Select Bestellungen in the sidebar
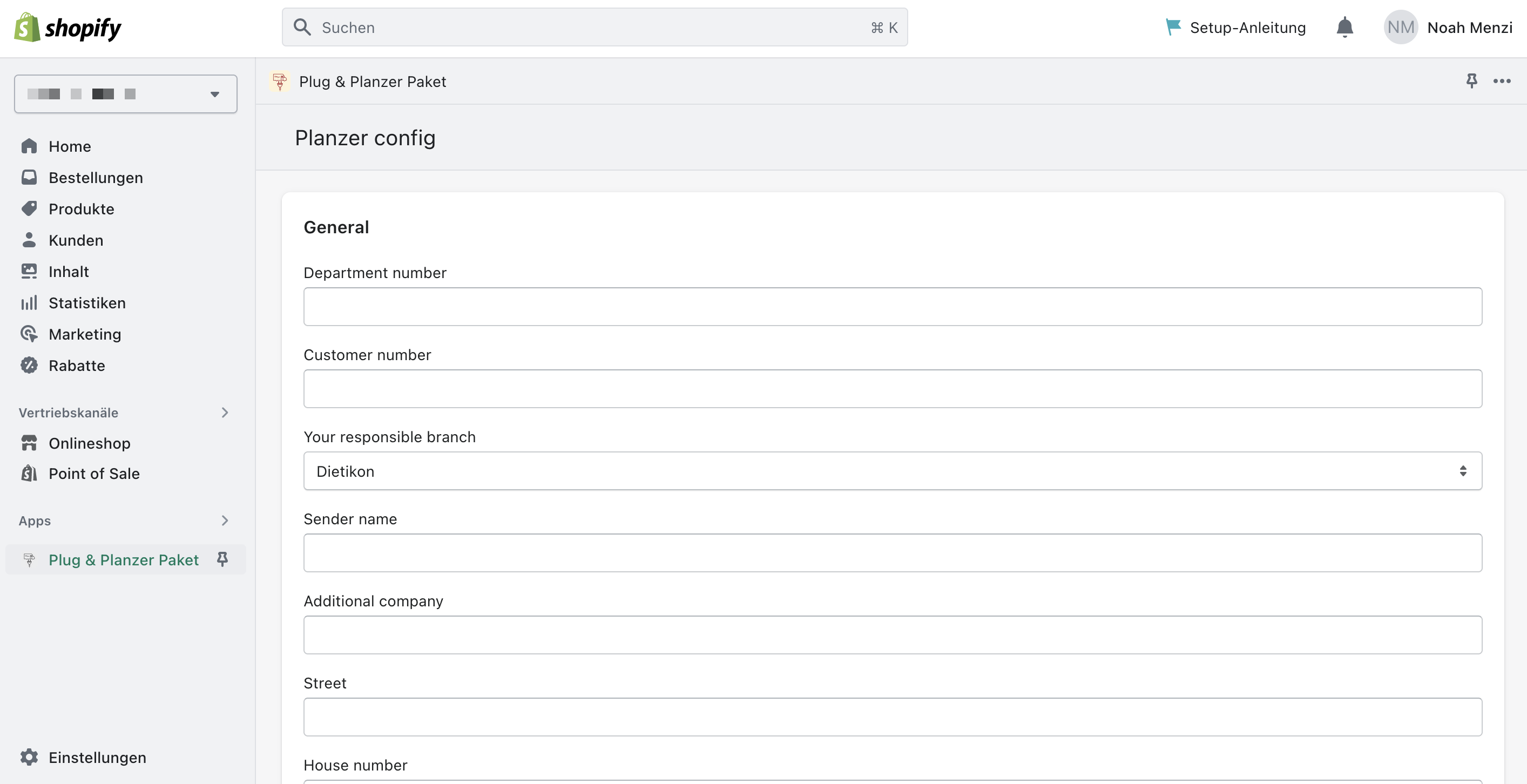1527x784 pixels. [x=96, y=177]
